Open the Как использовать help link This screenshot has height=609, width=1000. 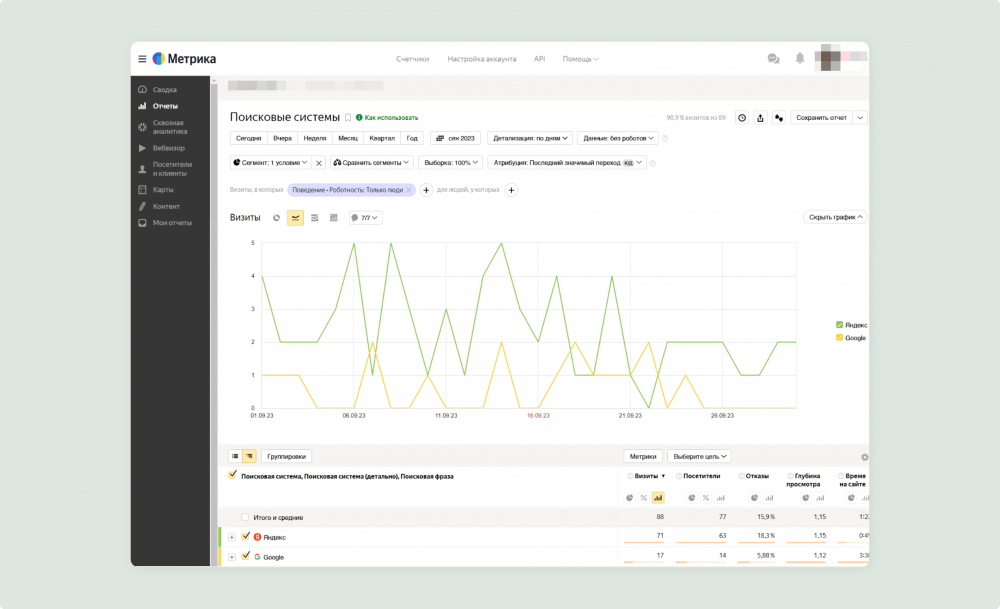[x=387, y=117]
